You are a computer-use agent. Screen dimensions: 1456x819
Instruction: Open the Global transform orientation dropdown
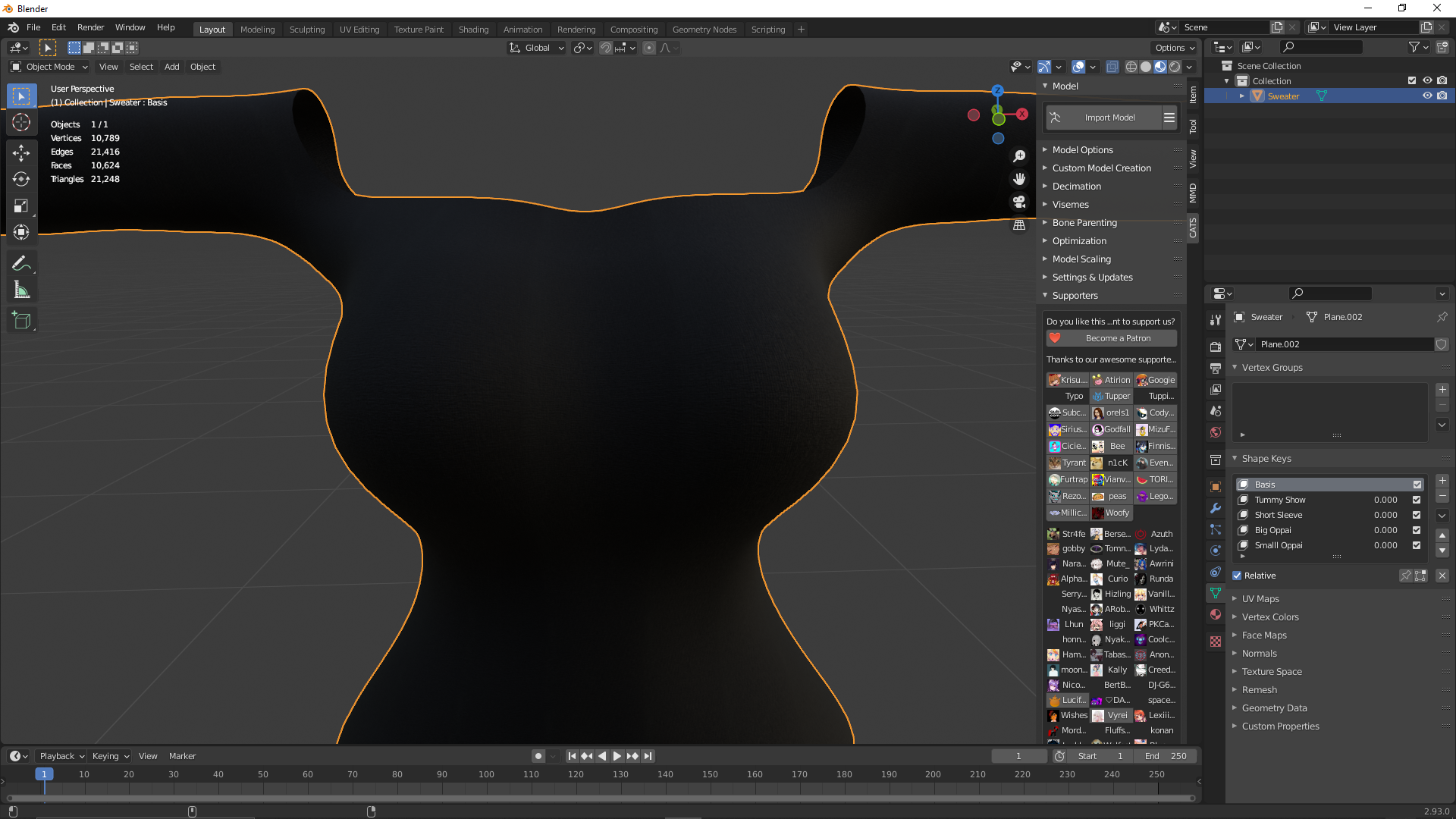(x=537, y=48)
